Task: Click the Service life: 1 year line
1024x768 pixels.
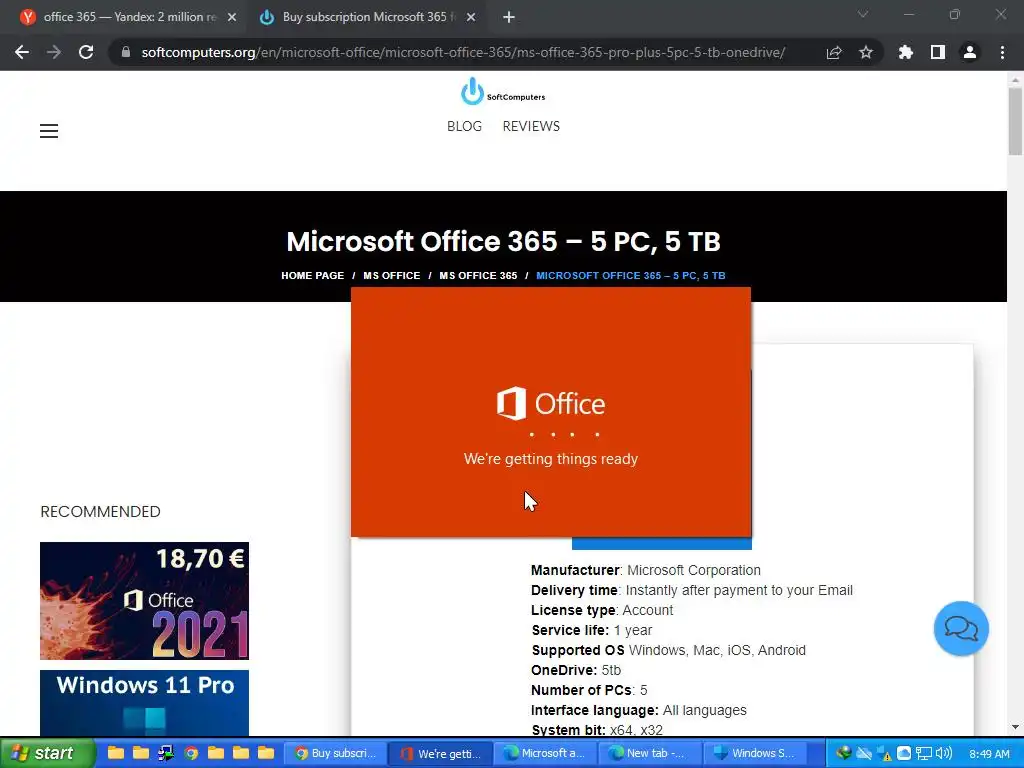Action: [x=592, y=630]
